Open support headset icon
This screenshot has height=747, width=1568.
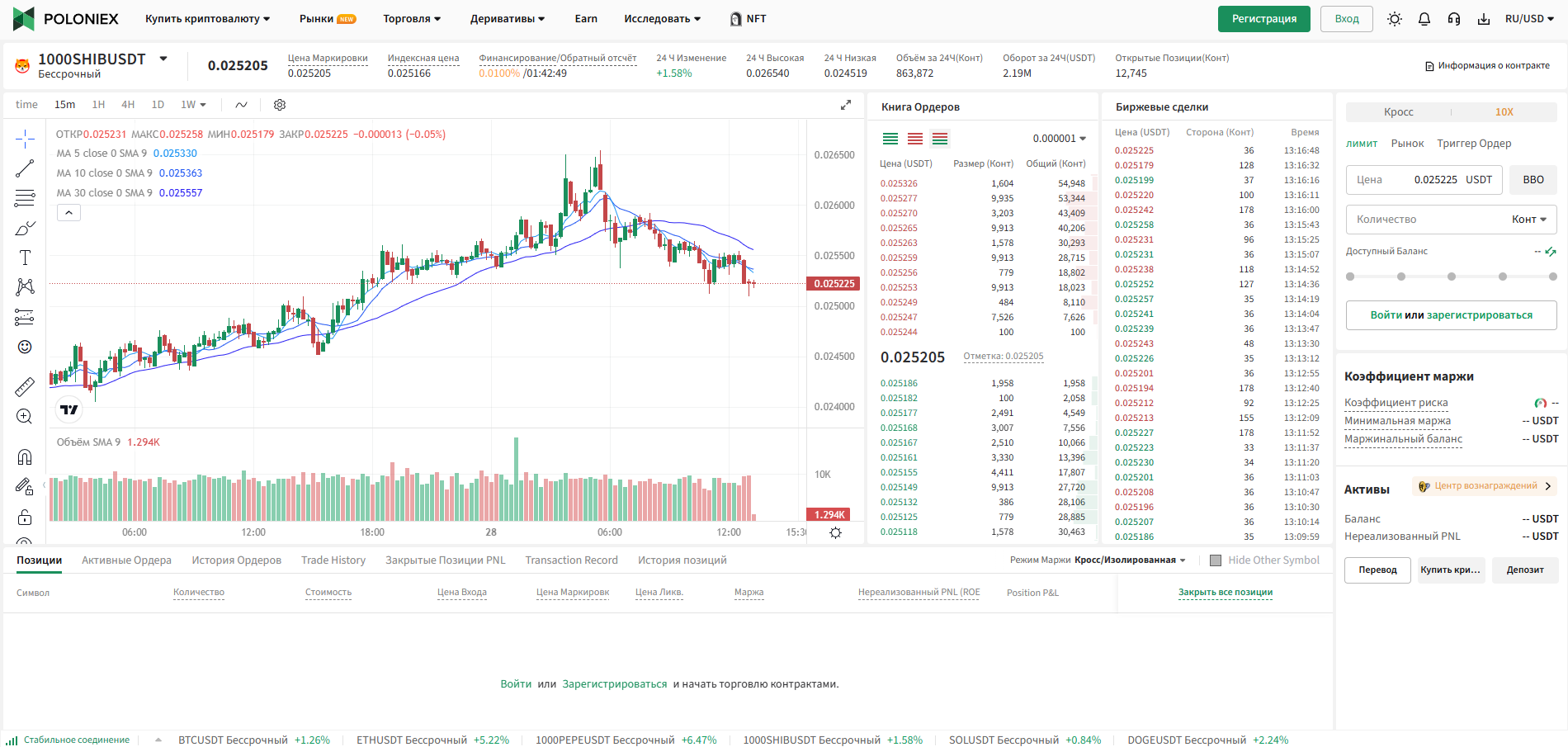coord(1454,19)
